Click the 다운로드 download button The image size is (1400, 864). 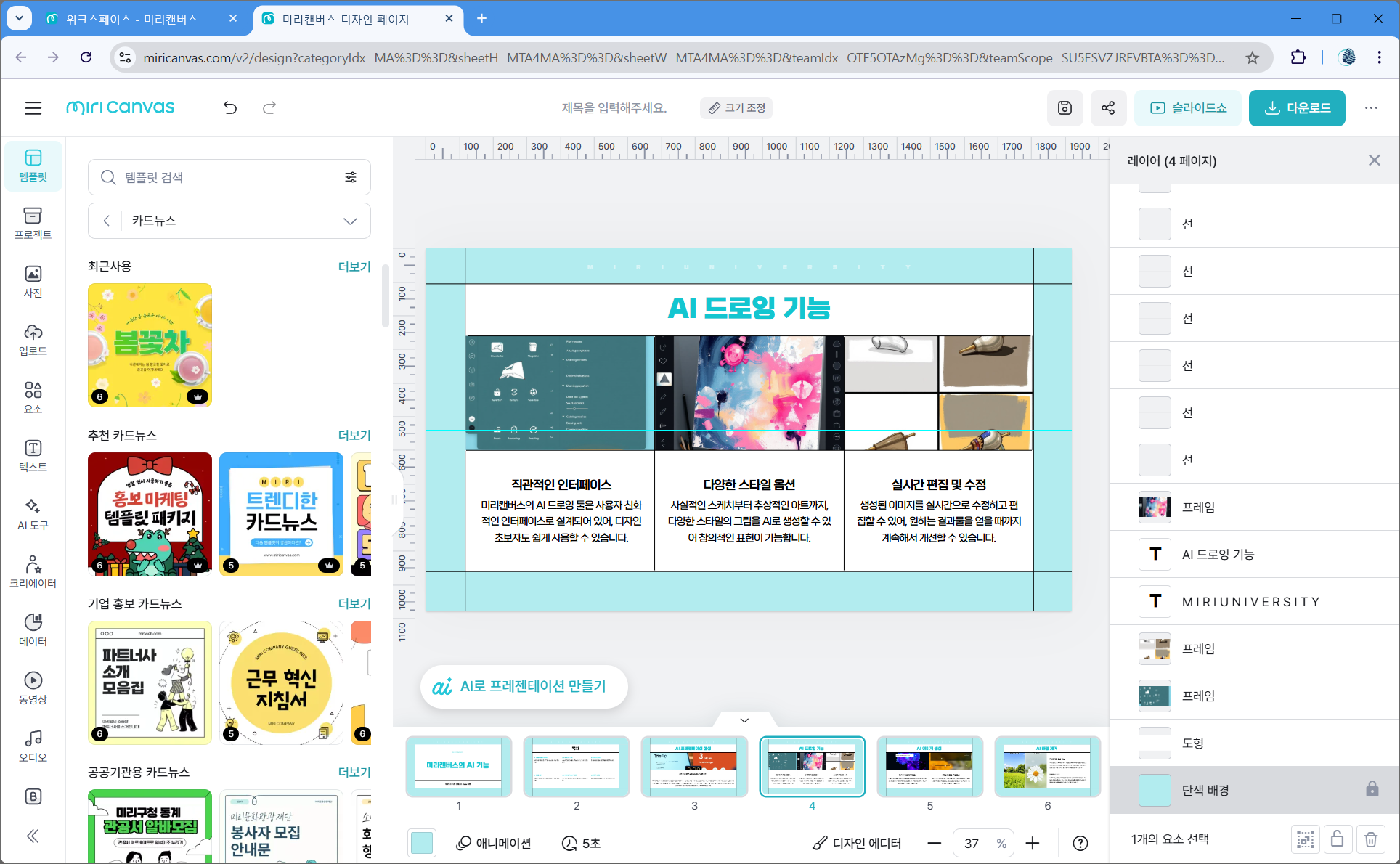1296,108
